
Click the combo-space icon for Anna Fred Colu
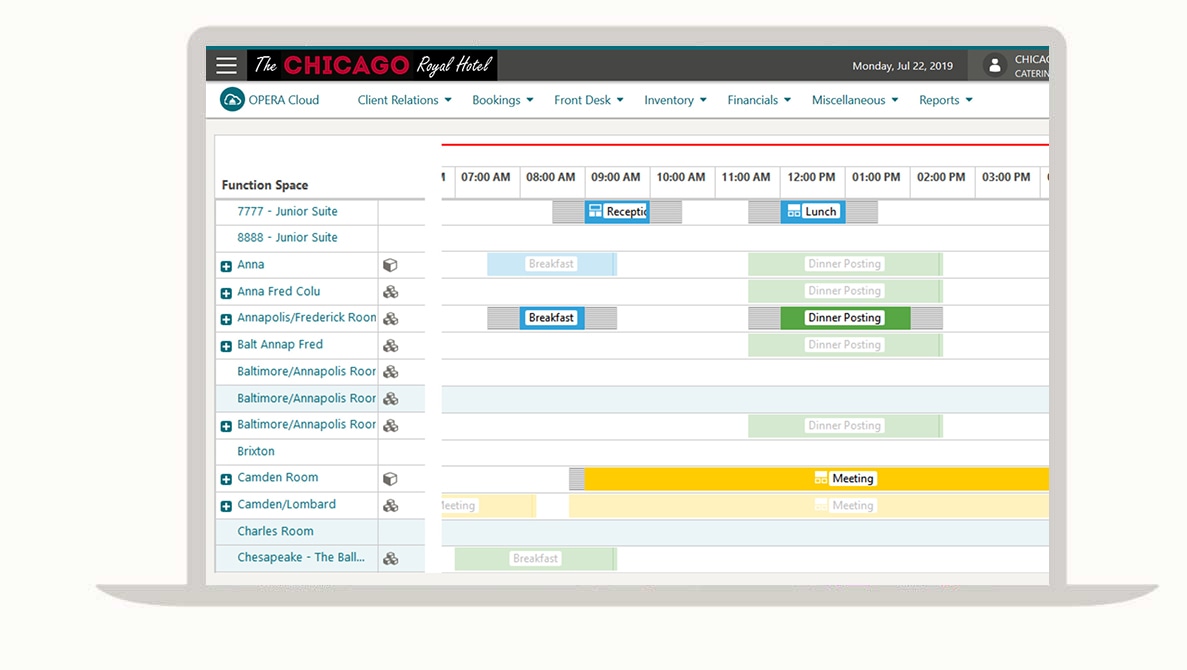coord(391,292)
